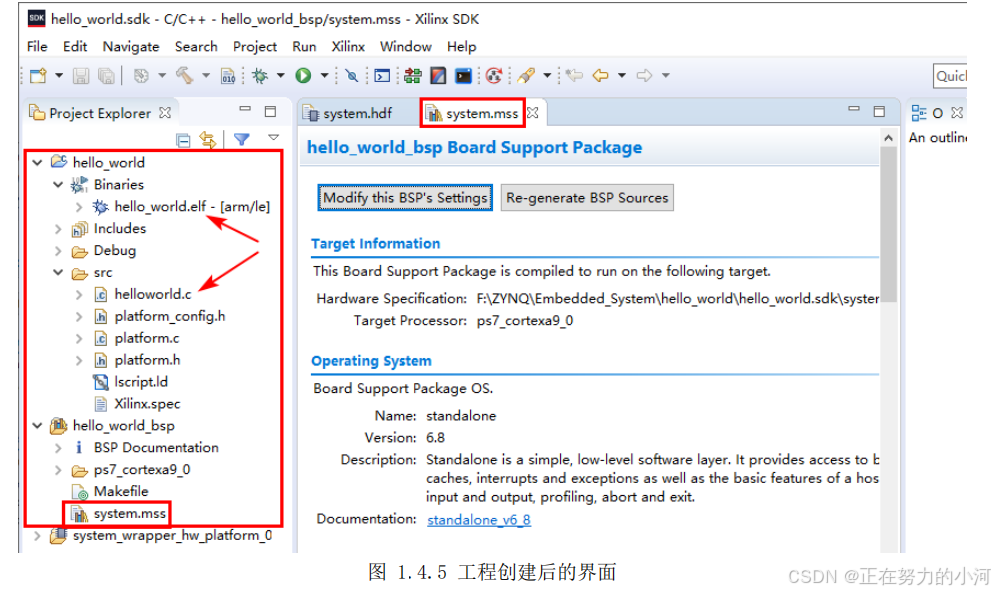Expand BSP Documentation node
Image resolution: width=995 pixels, height=594 pixels.
coord(58,448)
